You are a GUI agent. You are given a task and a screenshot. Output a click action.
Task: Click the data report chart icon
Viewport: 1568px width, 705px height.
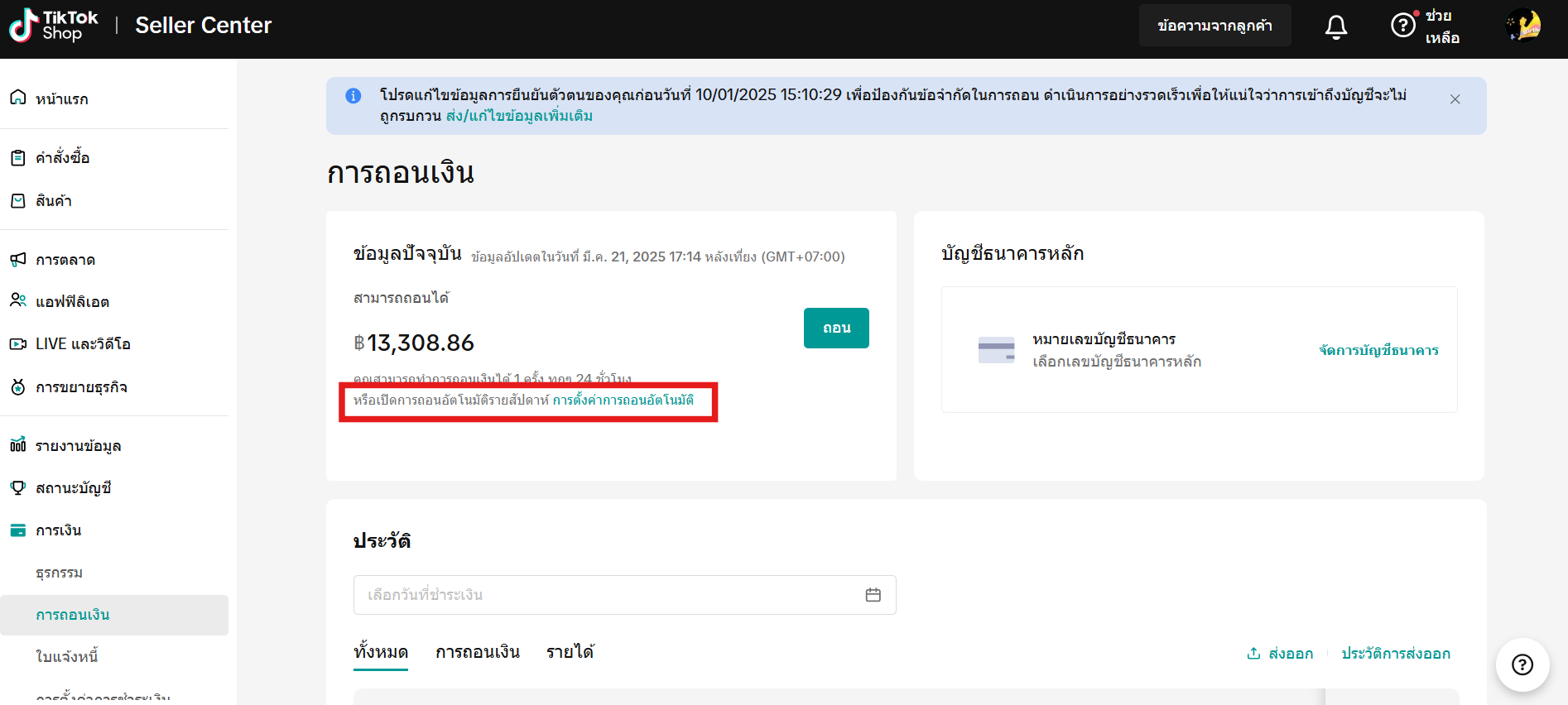[18, 446]
